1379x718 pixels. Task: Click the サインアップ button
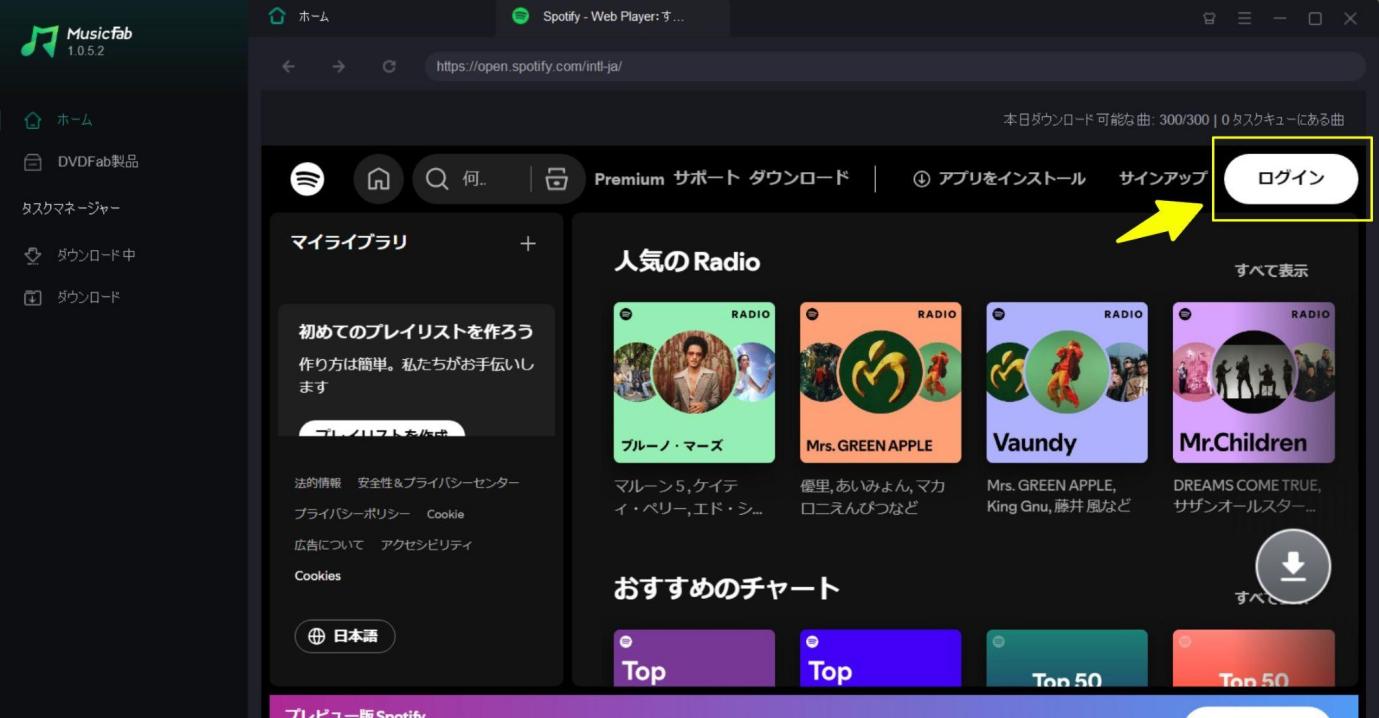[x=1163, y=179]
